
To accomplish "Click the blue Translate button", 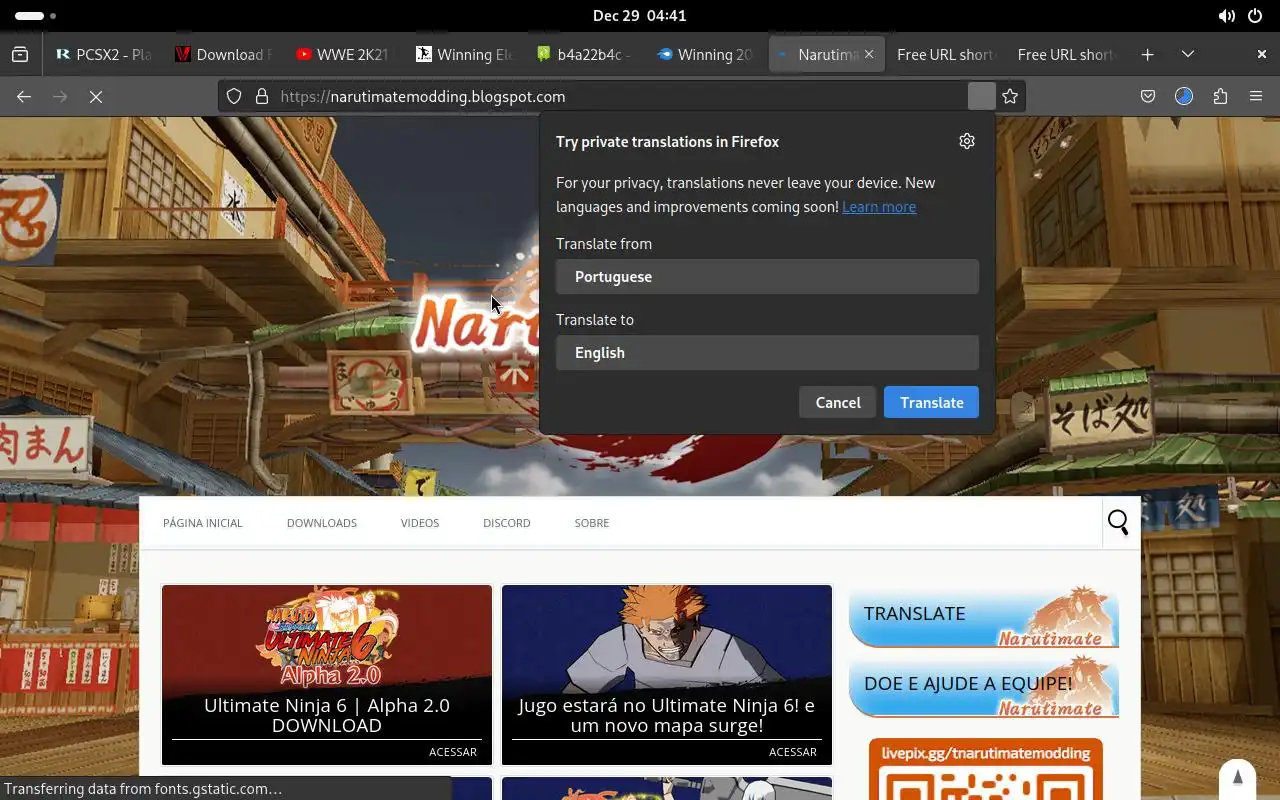I will (931, 403).
